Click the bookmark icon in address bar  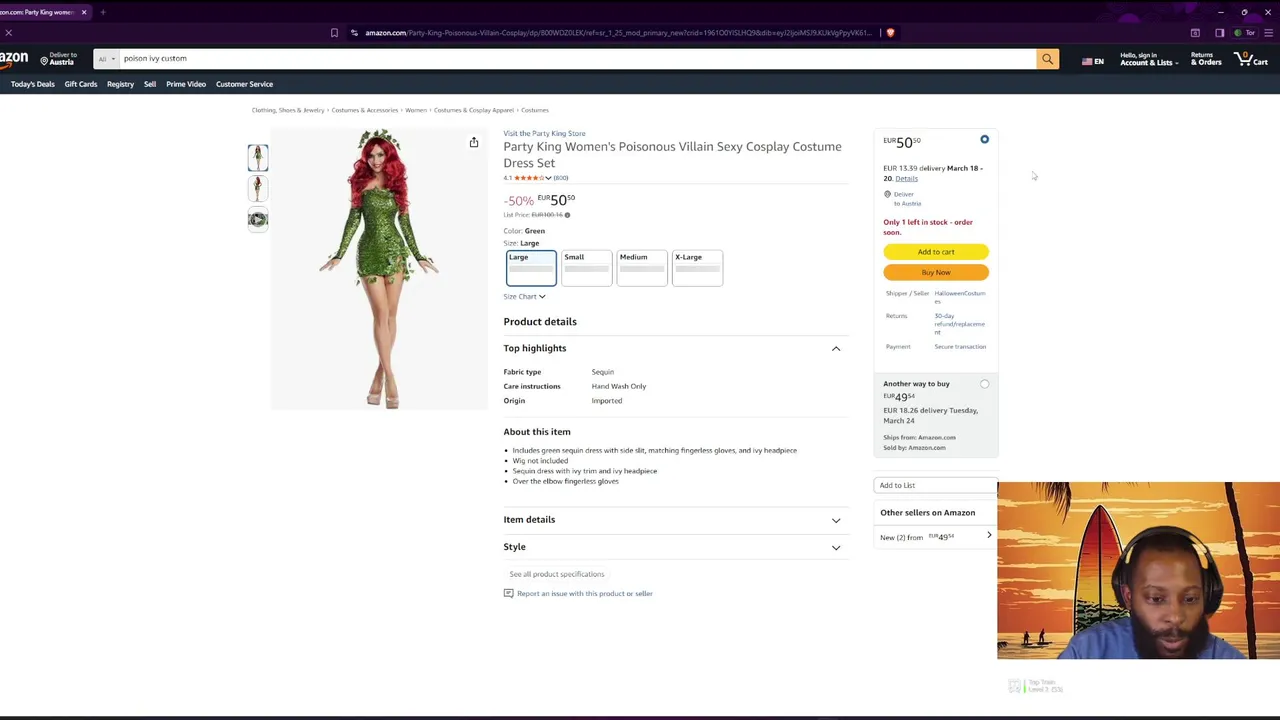tap(334, 33)
